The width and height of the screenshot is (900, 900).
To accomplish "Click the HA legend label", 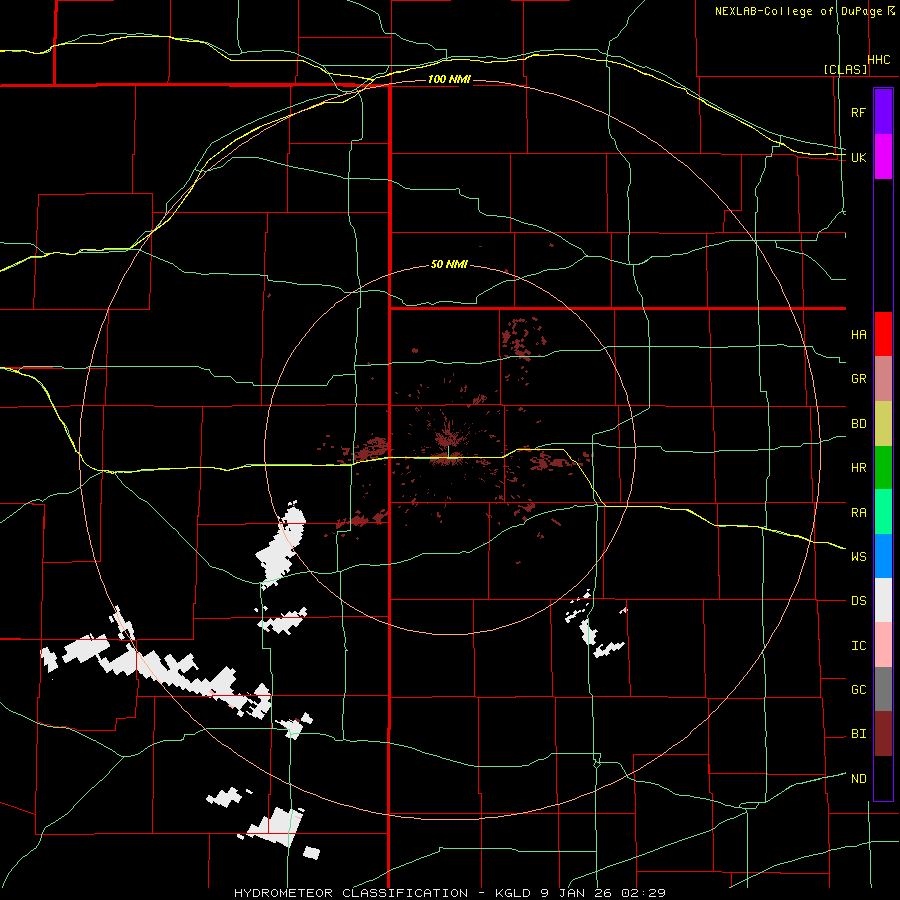I will (x=858, y=335).
